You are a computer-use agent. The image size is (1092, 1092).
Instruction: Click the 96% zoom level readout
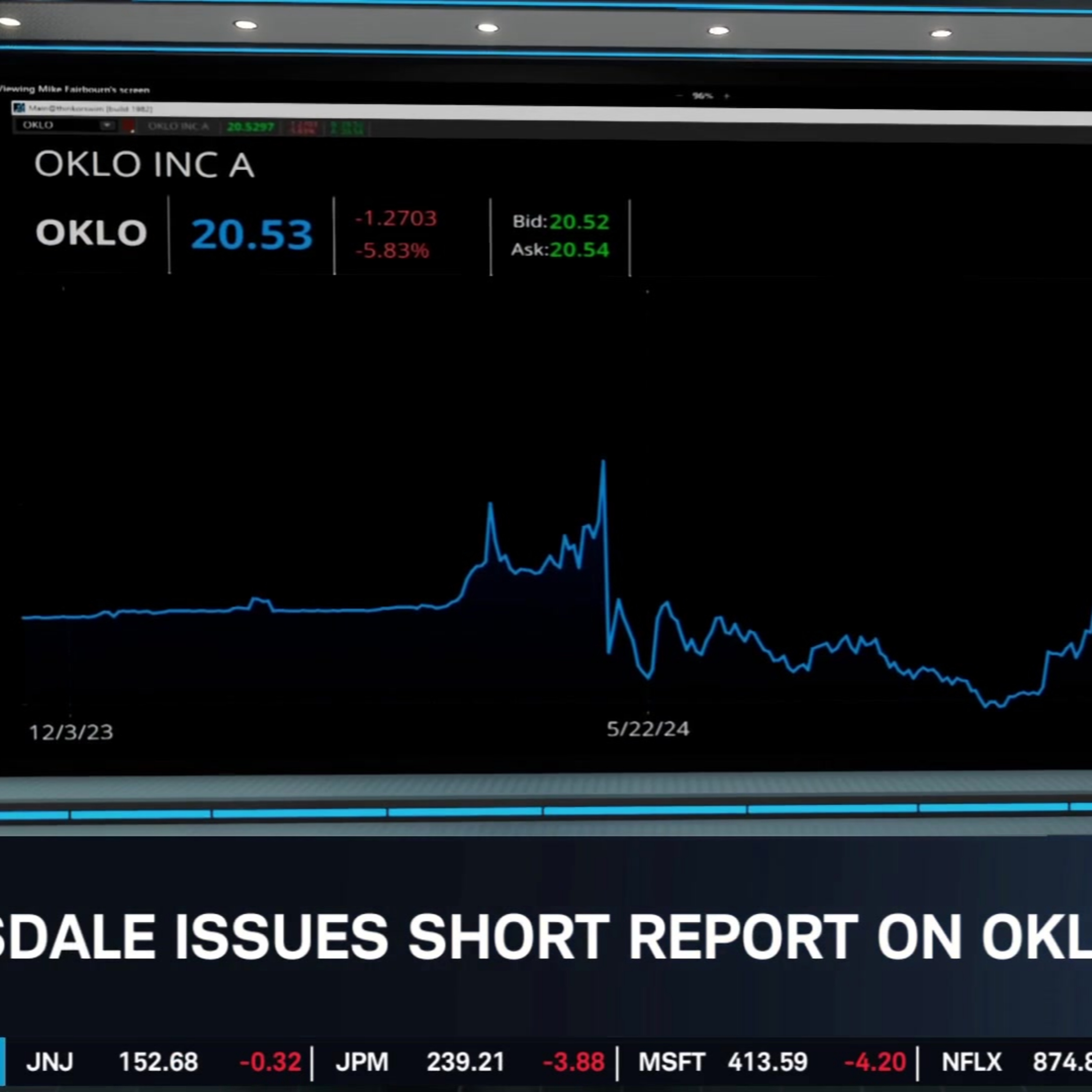pos(703,96)
